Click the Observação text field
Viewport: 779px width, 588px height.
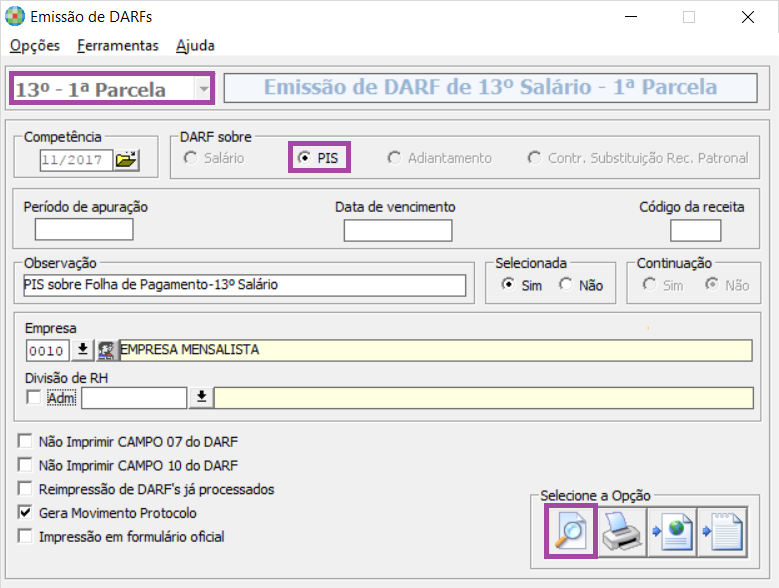click(x=244, y=285)
